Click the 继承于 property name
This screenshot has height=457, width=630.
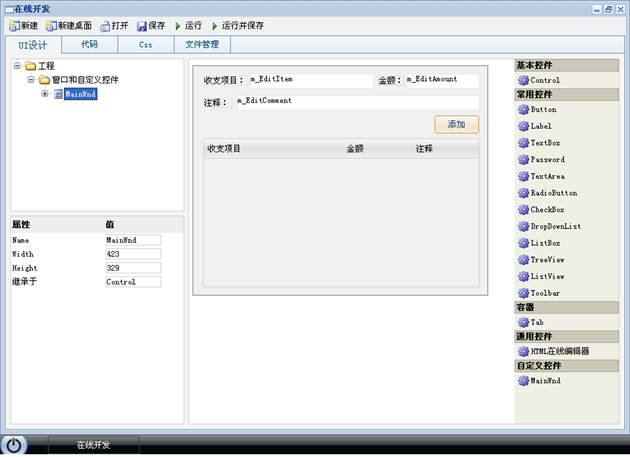25,282
